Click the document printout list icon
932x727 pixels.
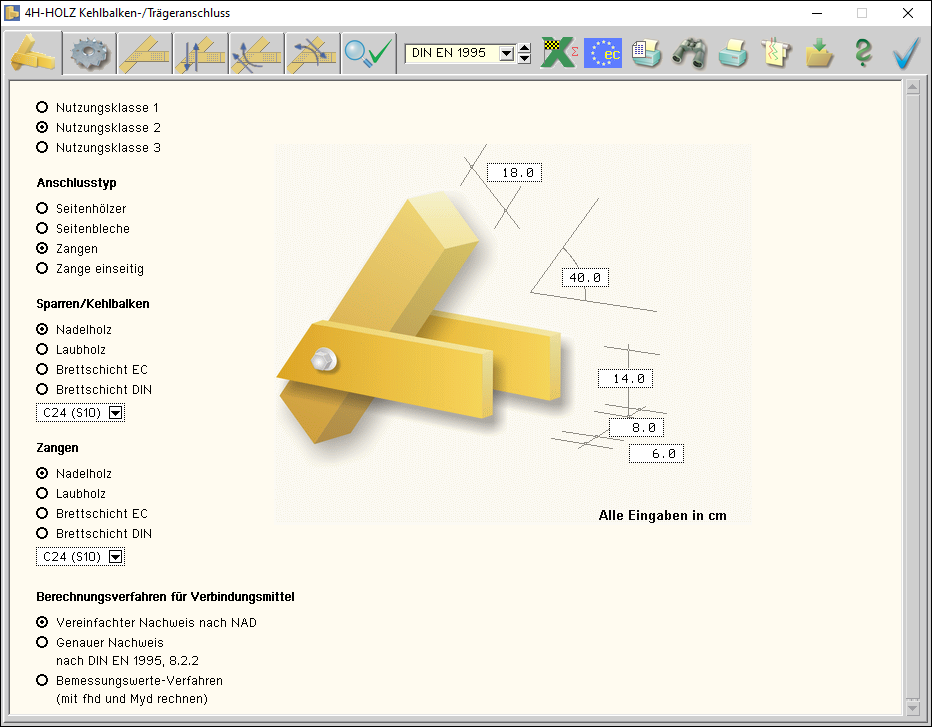tap(646, 53)
